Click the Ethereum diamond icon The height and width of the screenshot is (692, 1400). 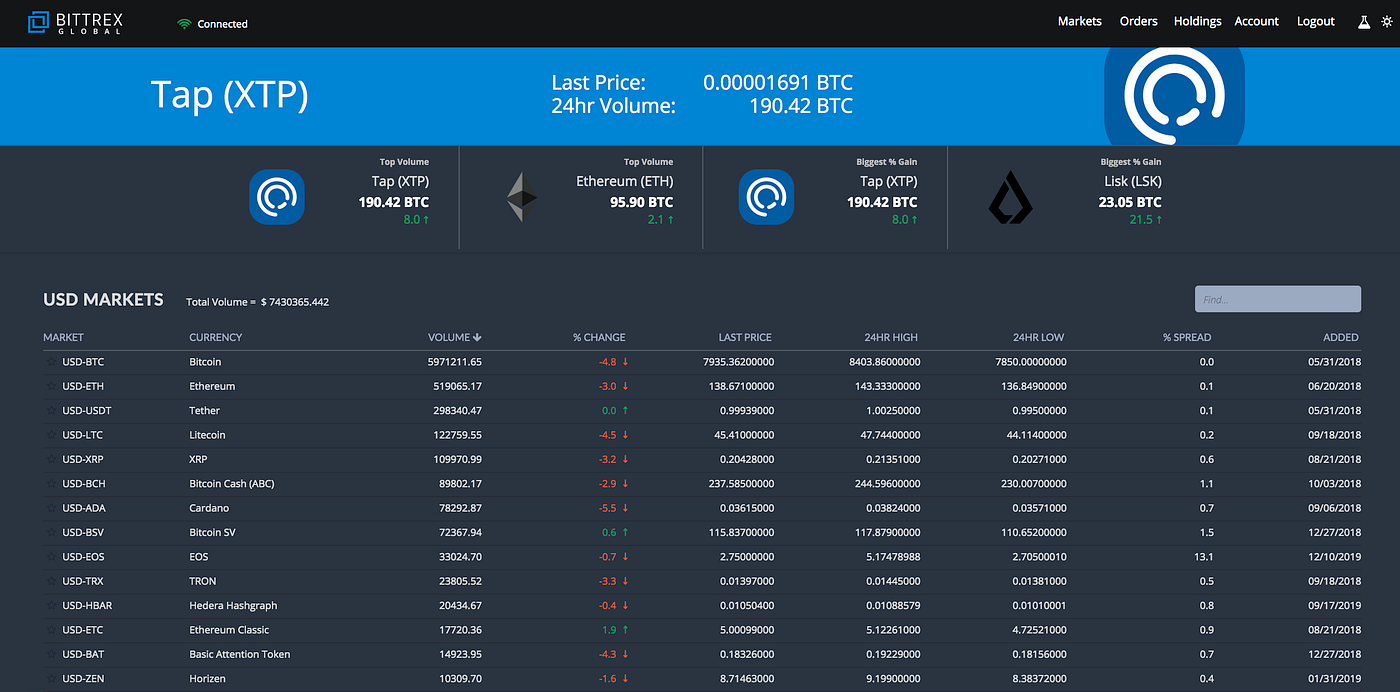click(x=521, y=196)
